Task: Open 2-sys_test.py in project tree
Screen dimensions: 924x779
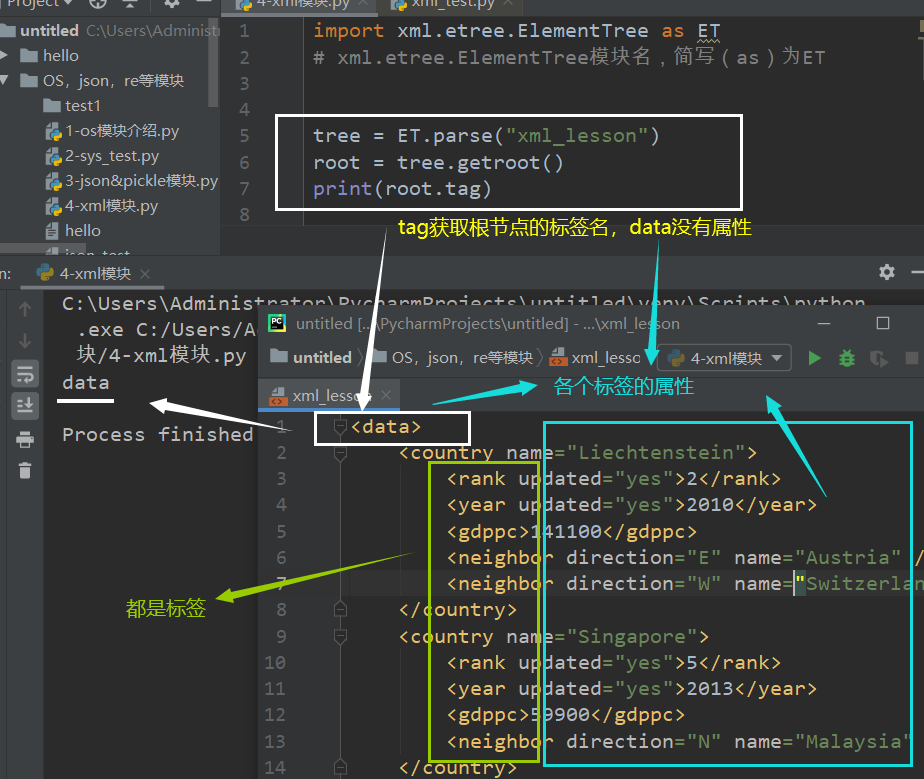Action: click(103, 156)
